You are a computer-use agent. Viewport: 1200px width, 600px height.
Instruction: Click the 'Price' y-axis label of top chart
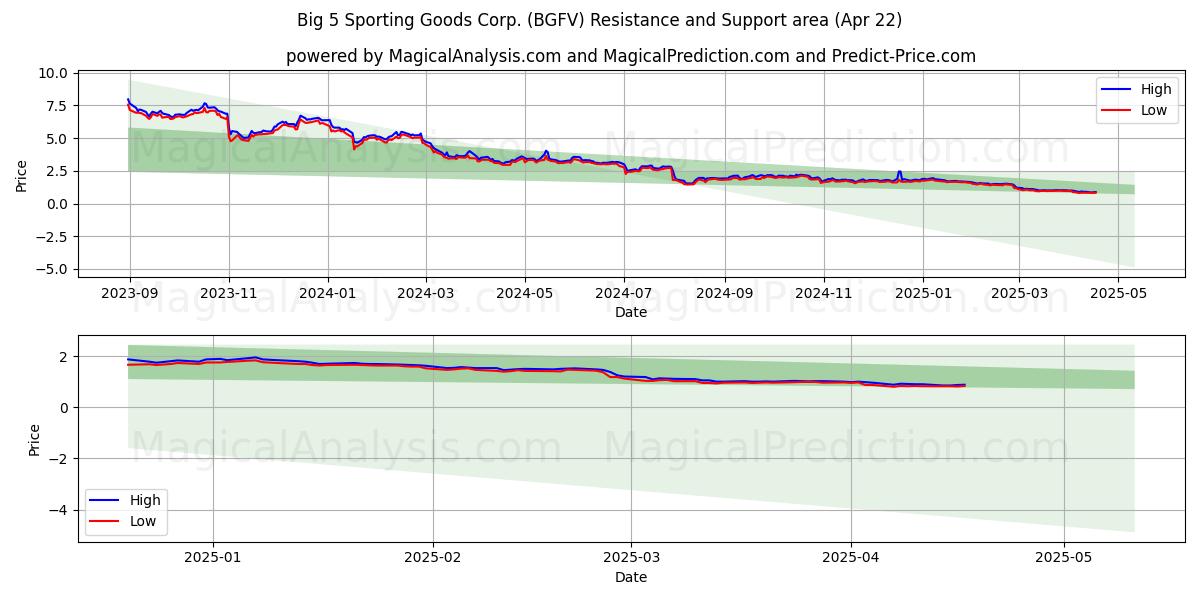pos(21,175)
